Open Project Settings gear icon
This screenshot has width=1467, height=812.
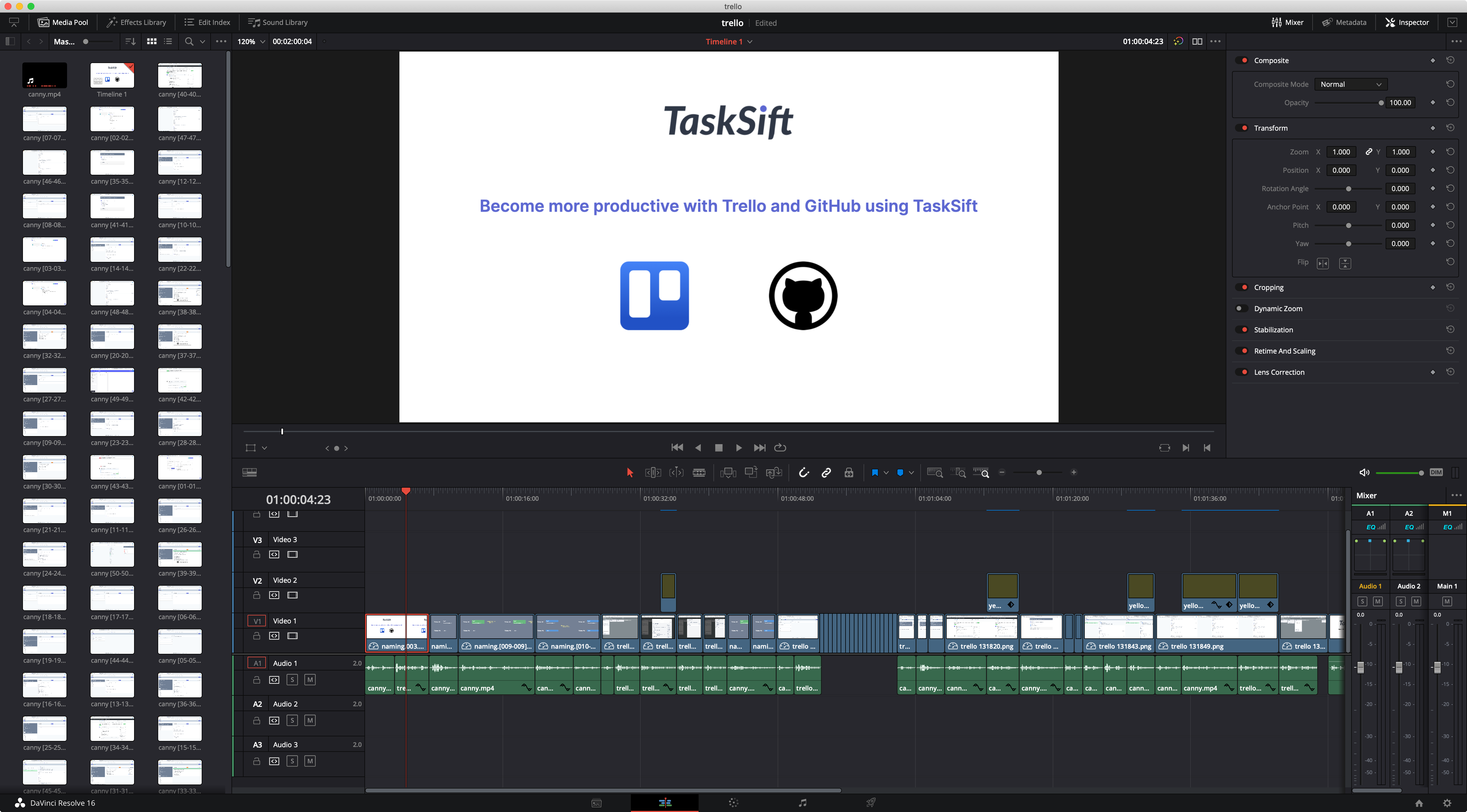pos(1447,803)
